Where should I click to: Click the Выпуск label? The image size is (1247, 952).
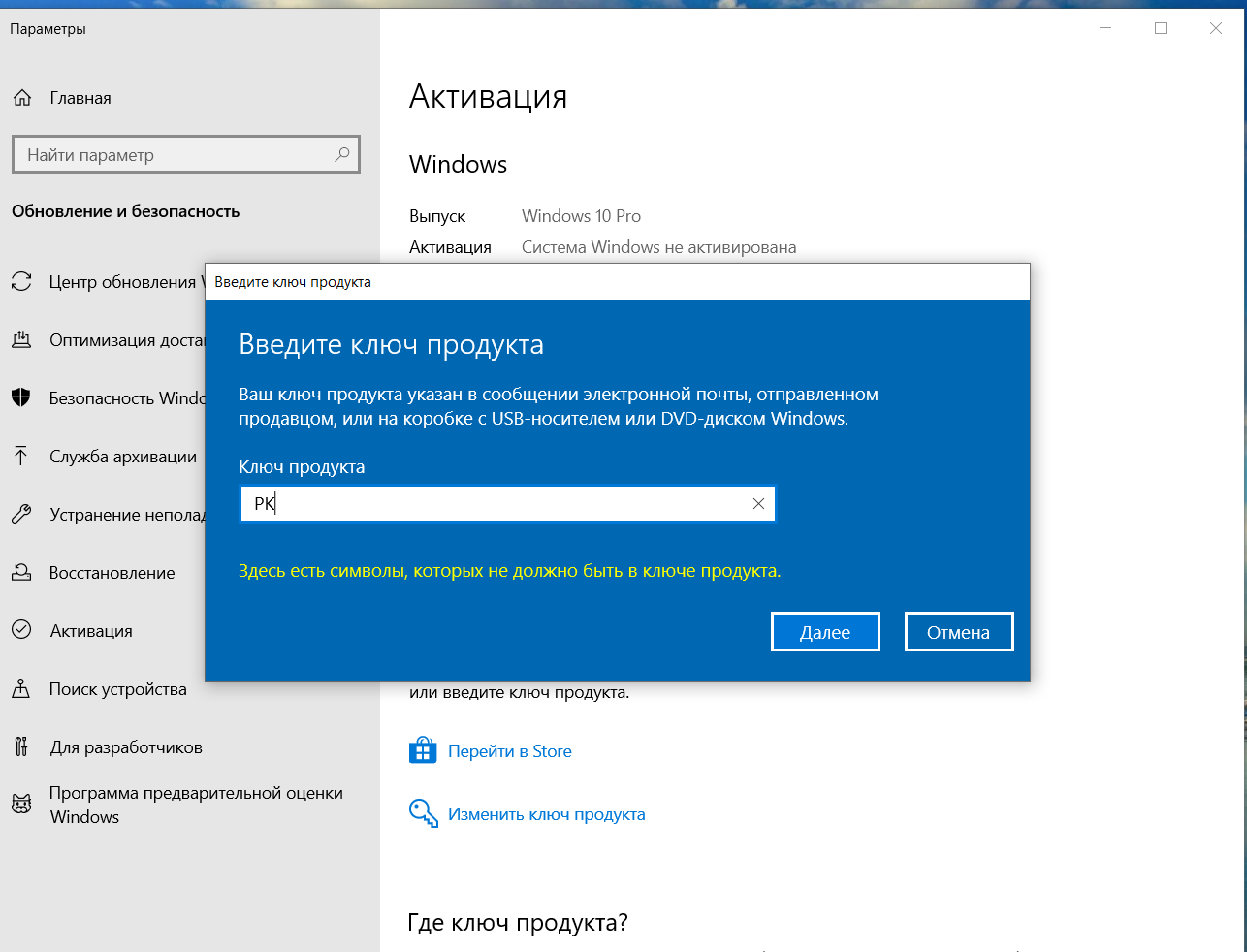pyautogui.click(x=437, y=216)
